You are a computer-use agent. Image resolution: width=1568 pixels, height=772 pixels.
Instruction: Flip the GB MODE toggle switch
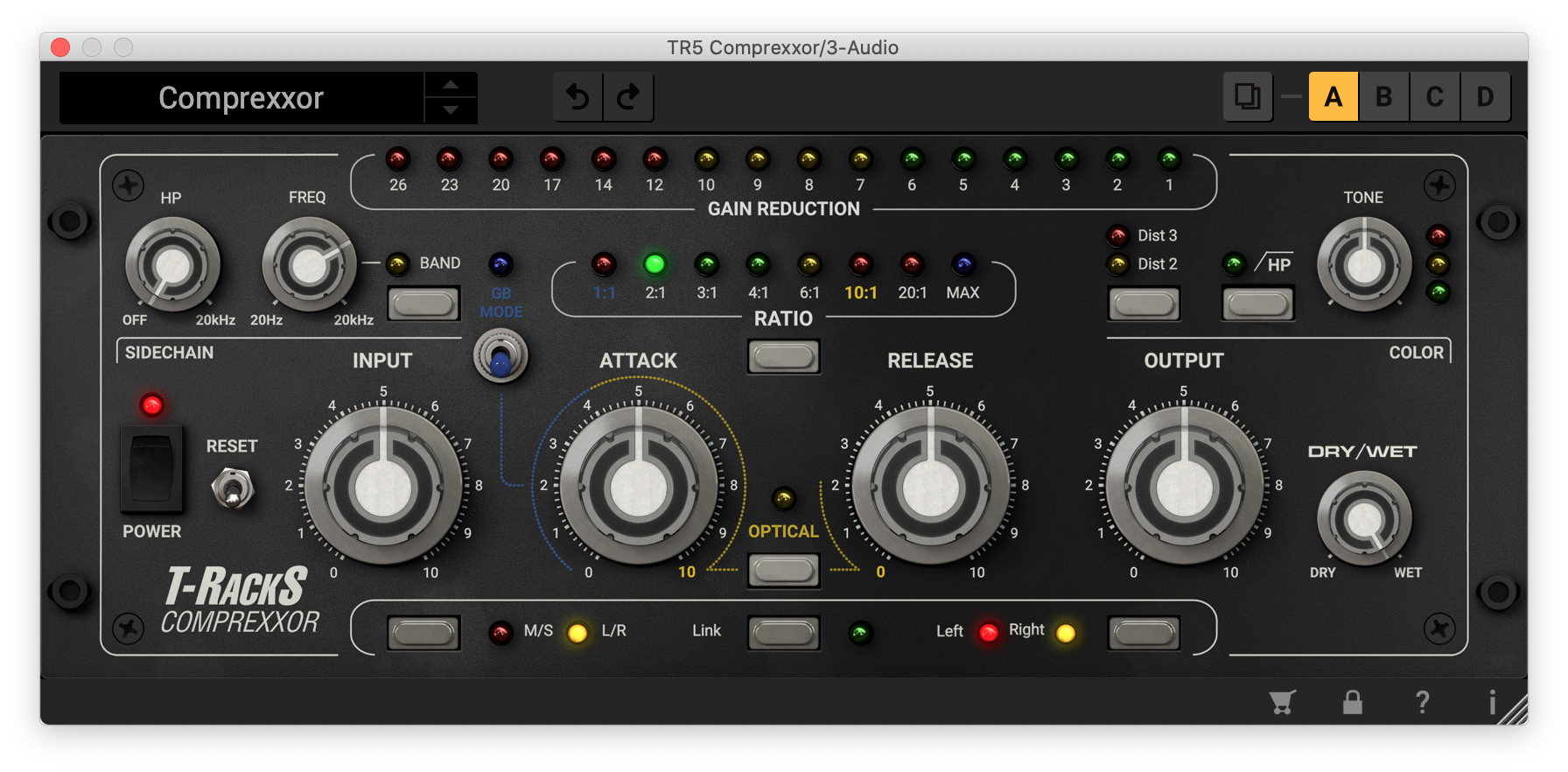point(500,356)
